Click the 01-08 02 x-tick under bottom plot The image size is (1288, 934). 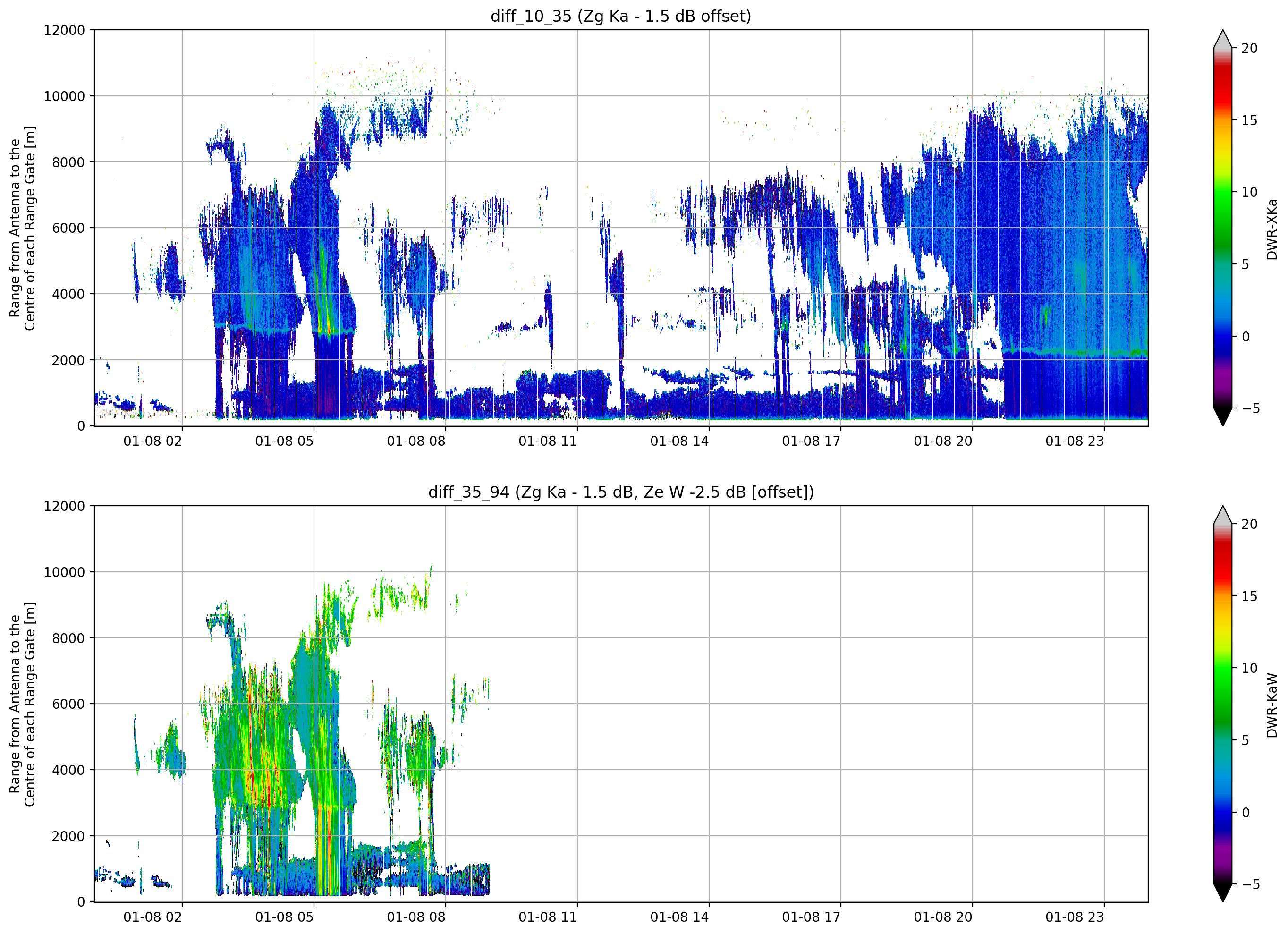point(153,917)
